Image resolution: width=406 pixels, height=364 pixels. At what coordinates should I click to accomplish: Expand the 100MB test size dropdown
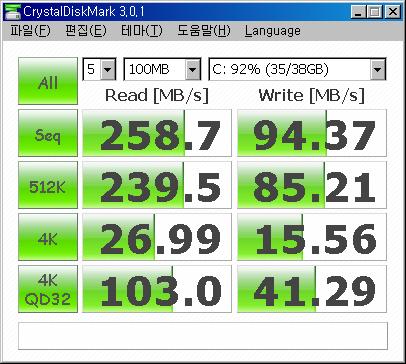[193, 69]
